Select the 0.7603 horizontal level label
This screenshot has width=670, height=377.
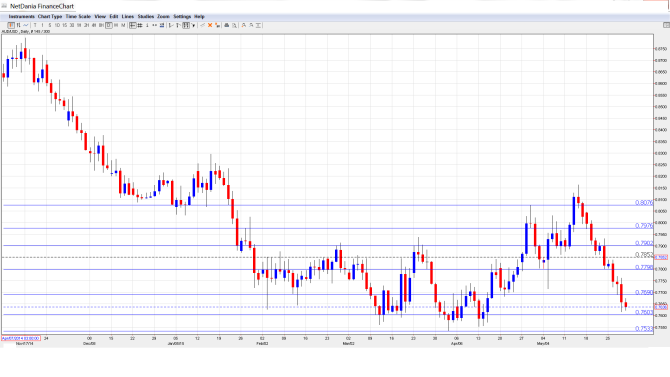(644, 312)
